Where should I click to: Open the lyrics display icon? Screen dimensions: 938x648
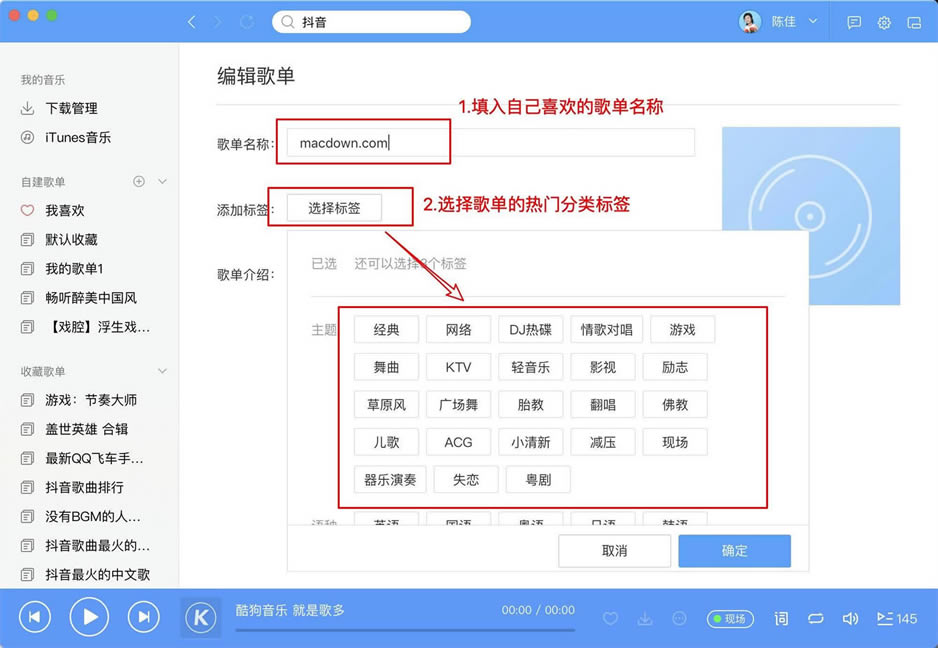click(781, 618)
